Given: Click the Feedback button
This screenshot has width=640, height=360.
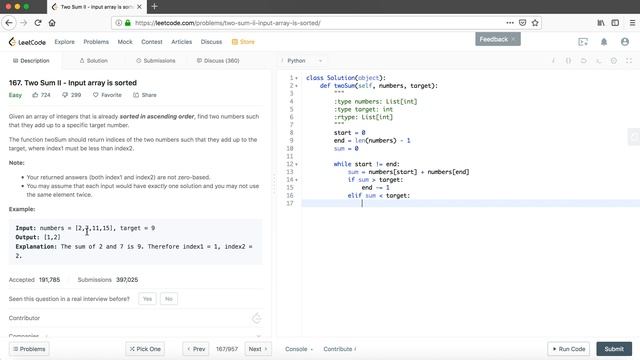Looking at the screenshot, I should [498, 39].
